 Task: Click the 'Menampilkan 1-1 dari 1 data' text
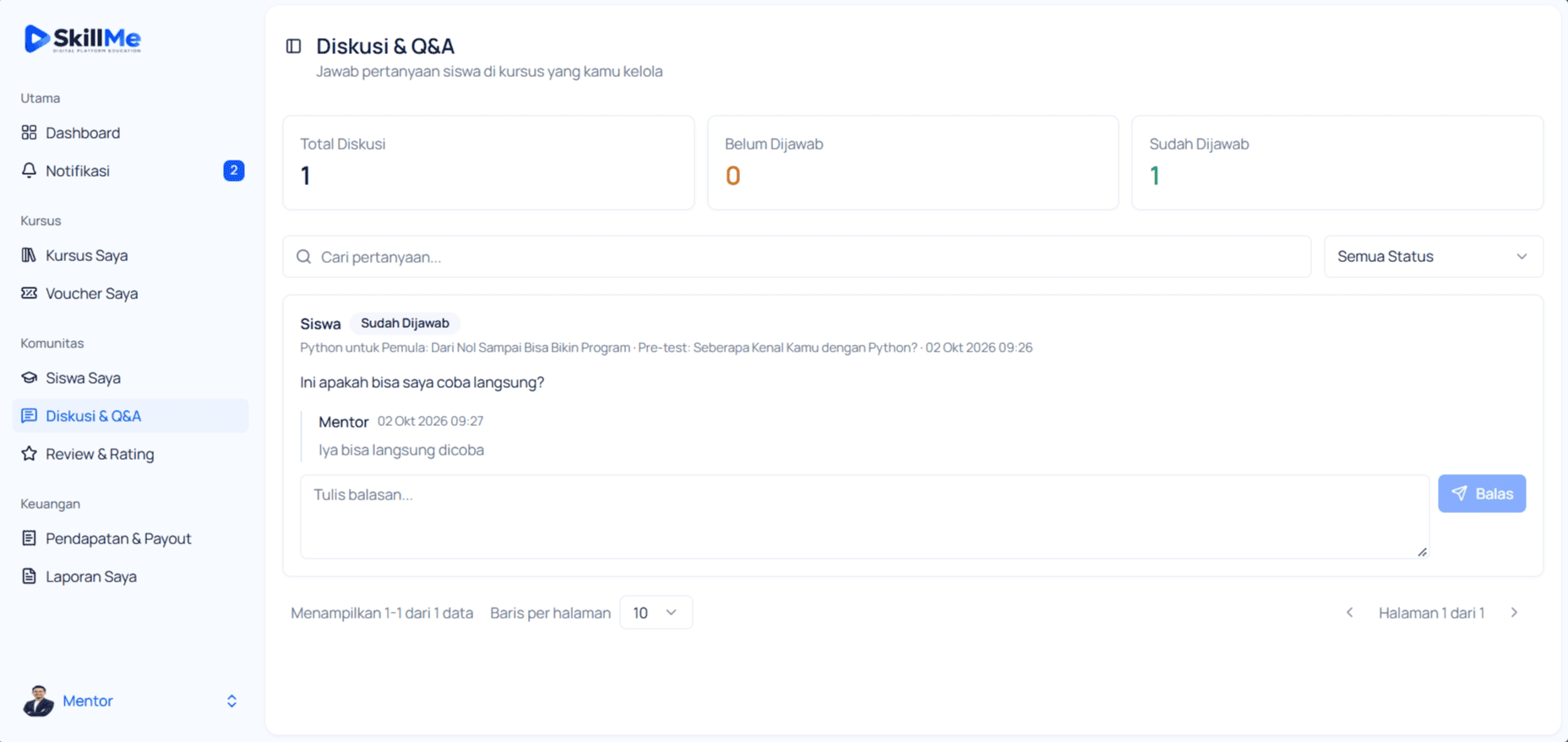pos(382,613)
